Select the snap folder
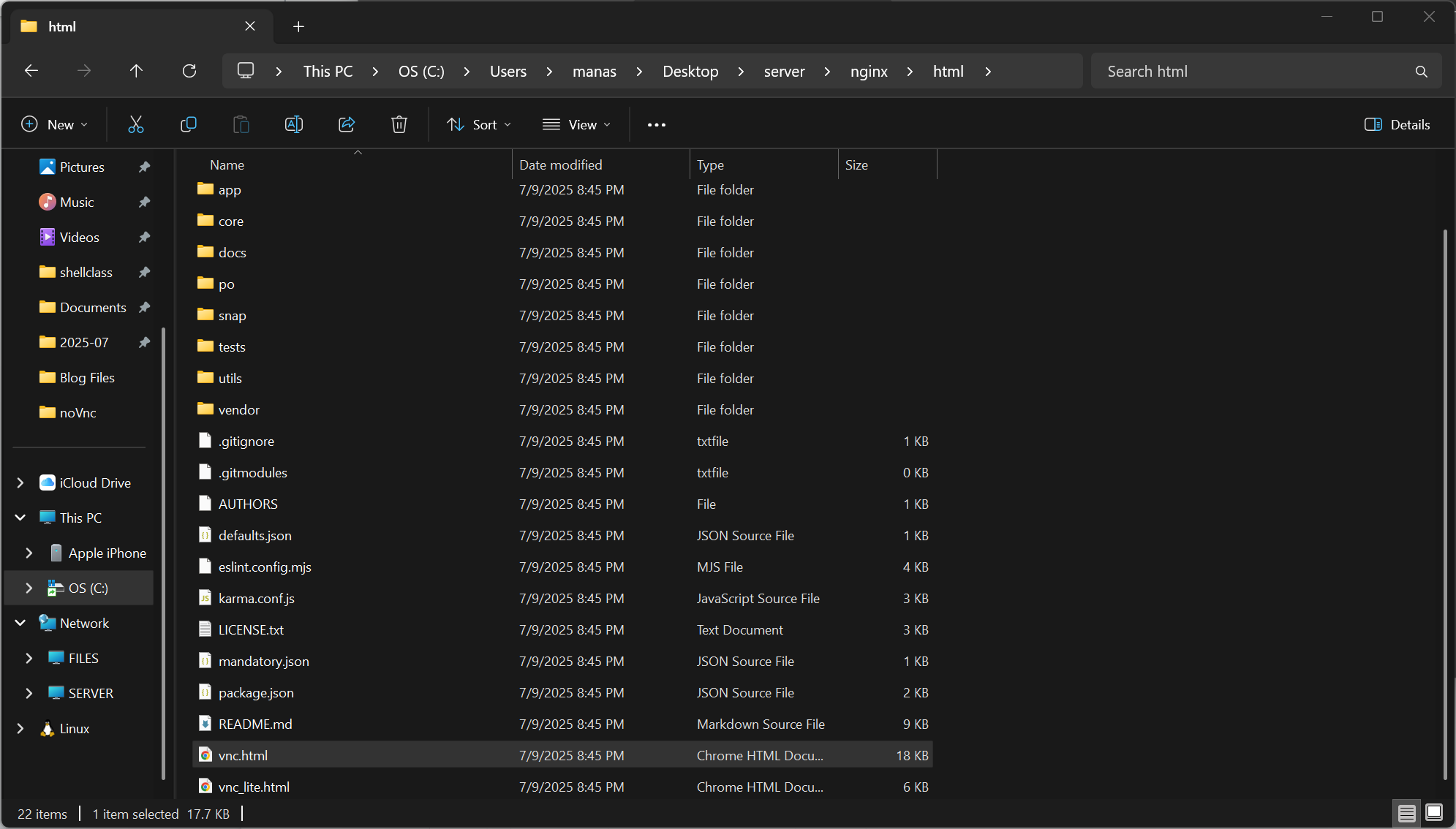Viewport: 1456px width, 829px height. point(562,316)
